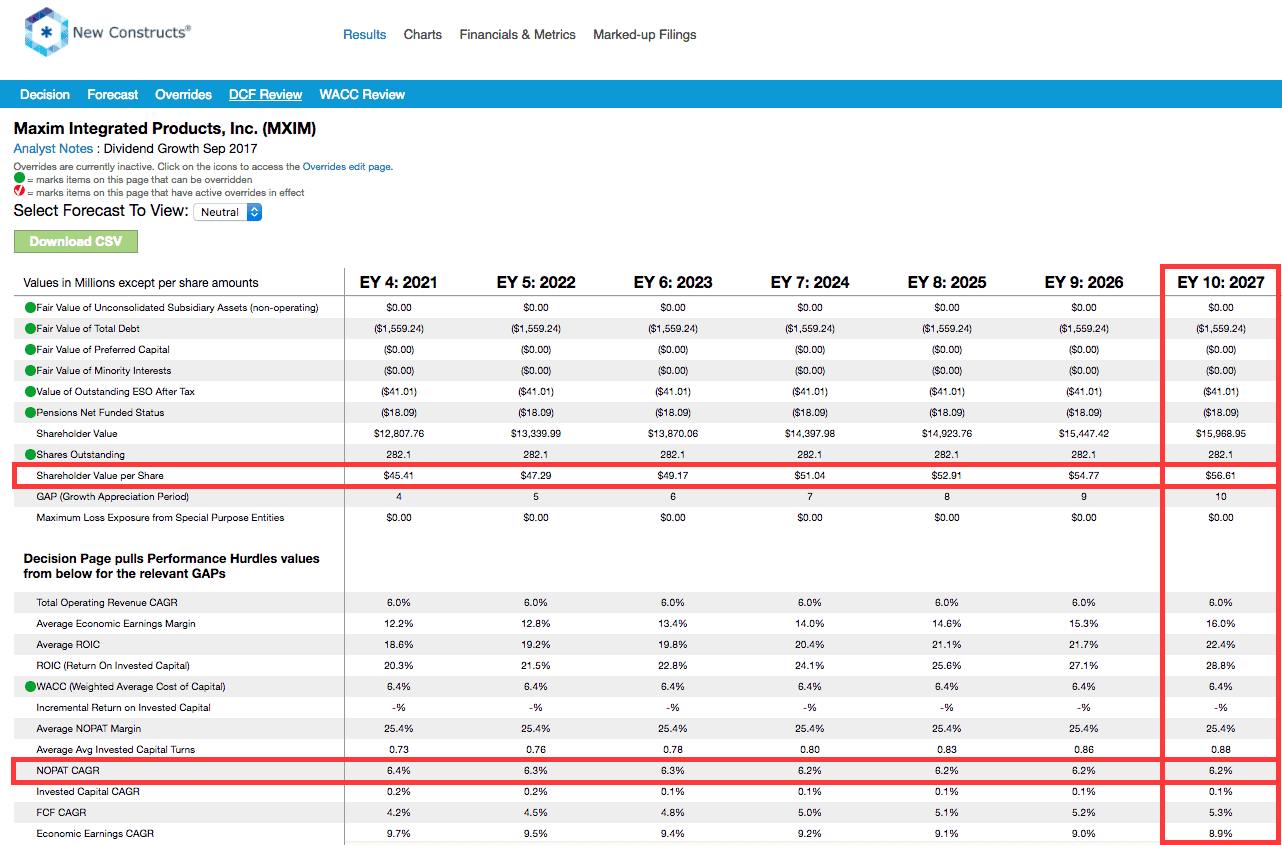
Task: Click the FCF CAGR row label
Action: click(x=61, y=813)
